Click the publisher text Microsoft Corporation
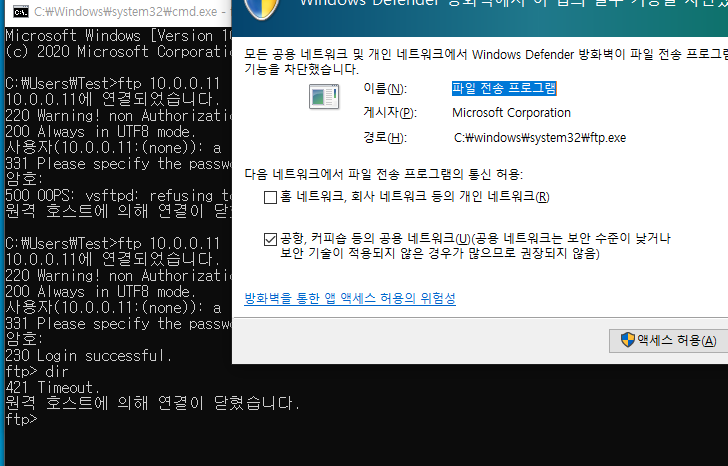The image size is (728, 466). click(x=511, y=113)
